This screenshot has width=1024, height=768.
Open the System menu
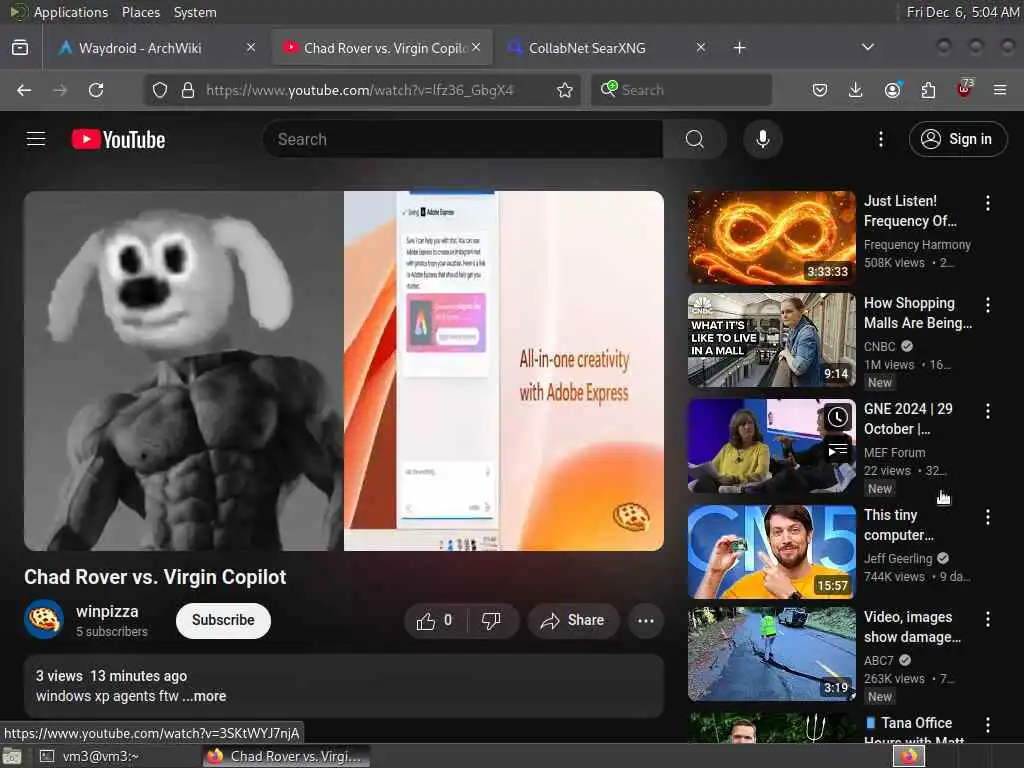pos(195,12)
